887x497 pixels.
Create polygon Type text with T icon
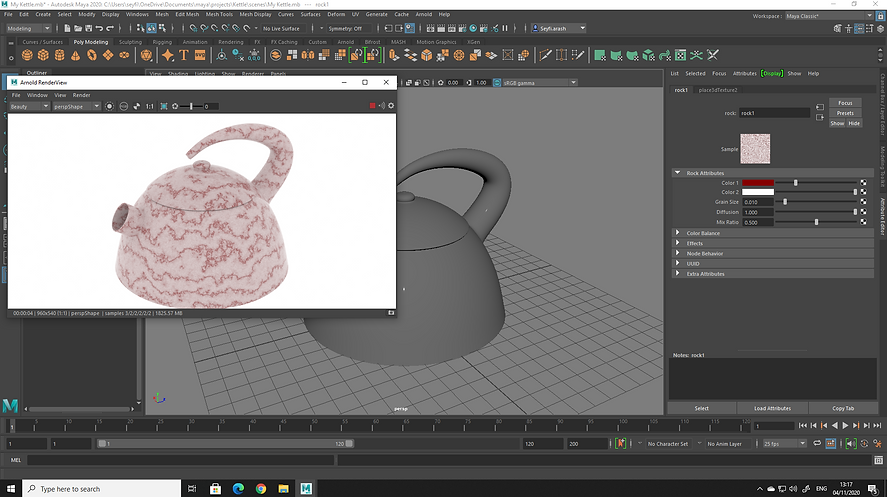click(183, 55)
